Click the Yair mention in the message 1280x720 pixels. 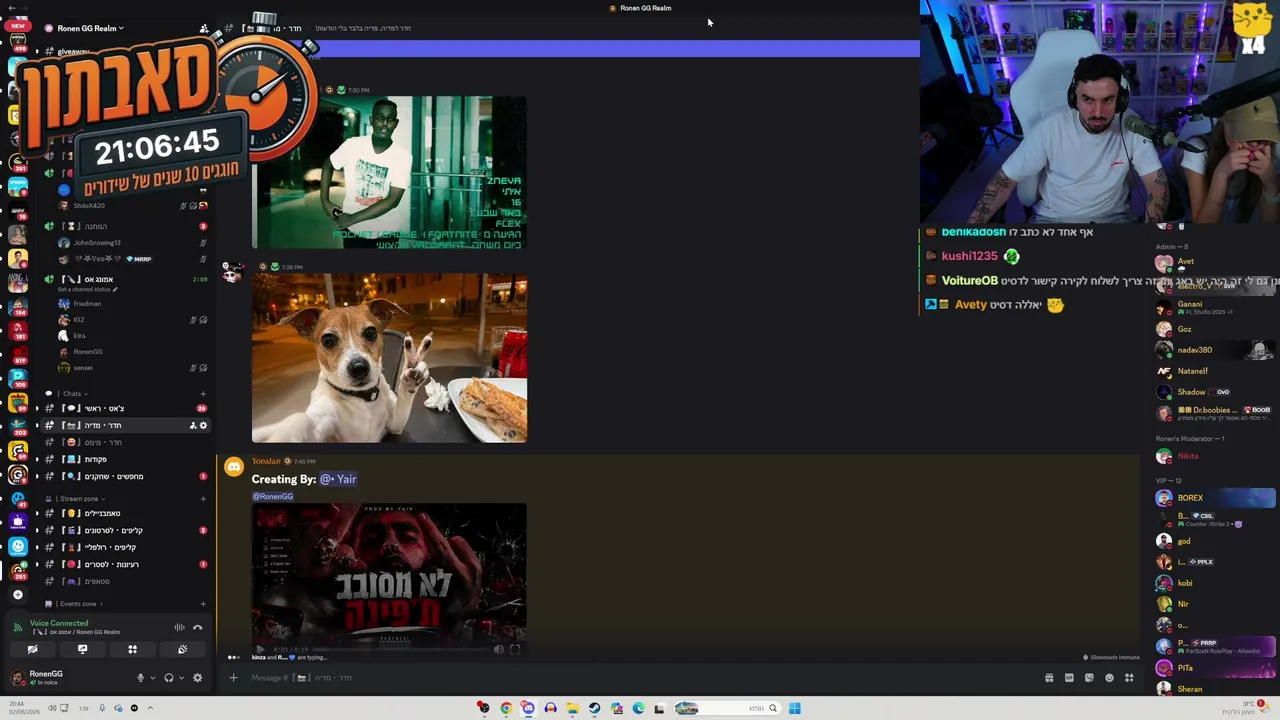[338, 479]
